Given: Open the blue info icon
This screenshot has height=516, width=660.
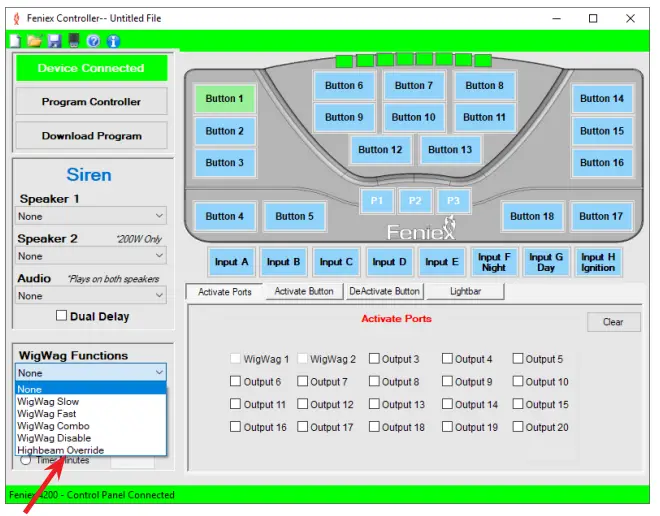Looking at the screenshot, I should (113, 41).
